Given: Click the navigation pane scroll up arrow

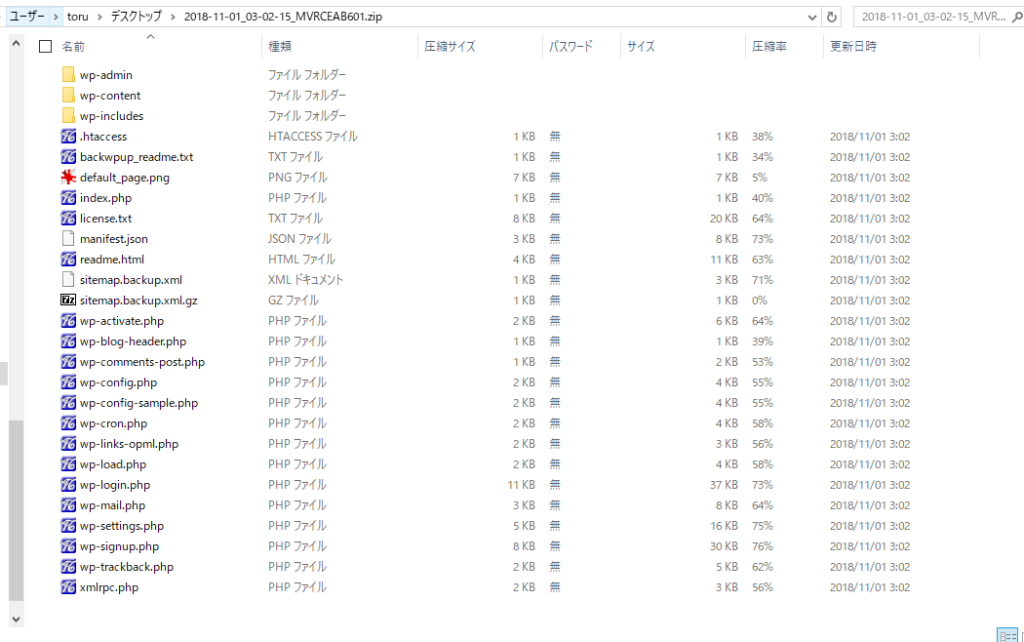Looking at the screenshot, I should (16, 44).
